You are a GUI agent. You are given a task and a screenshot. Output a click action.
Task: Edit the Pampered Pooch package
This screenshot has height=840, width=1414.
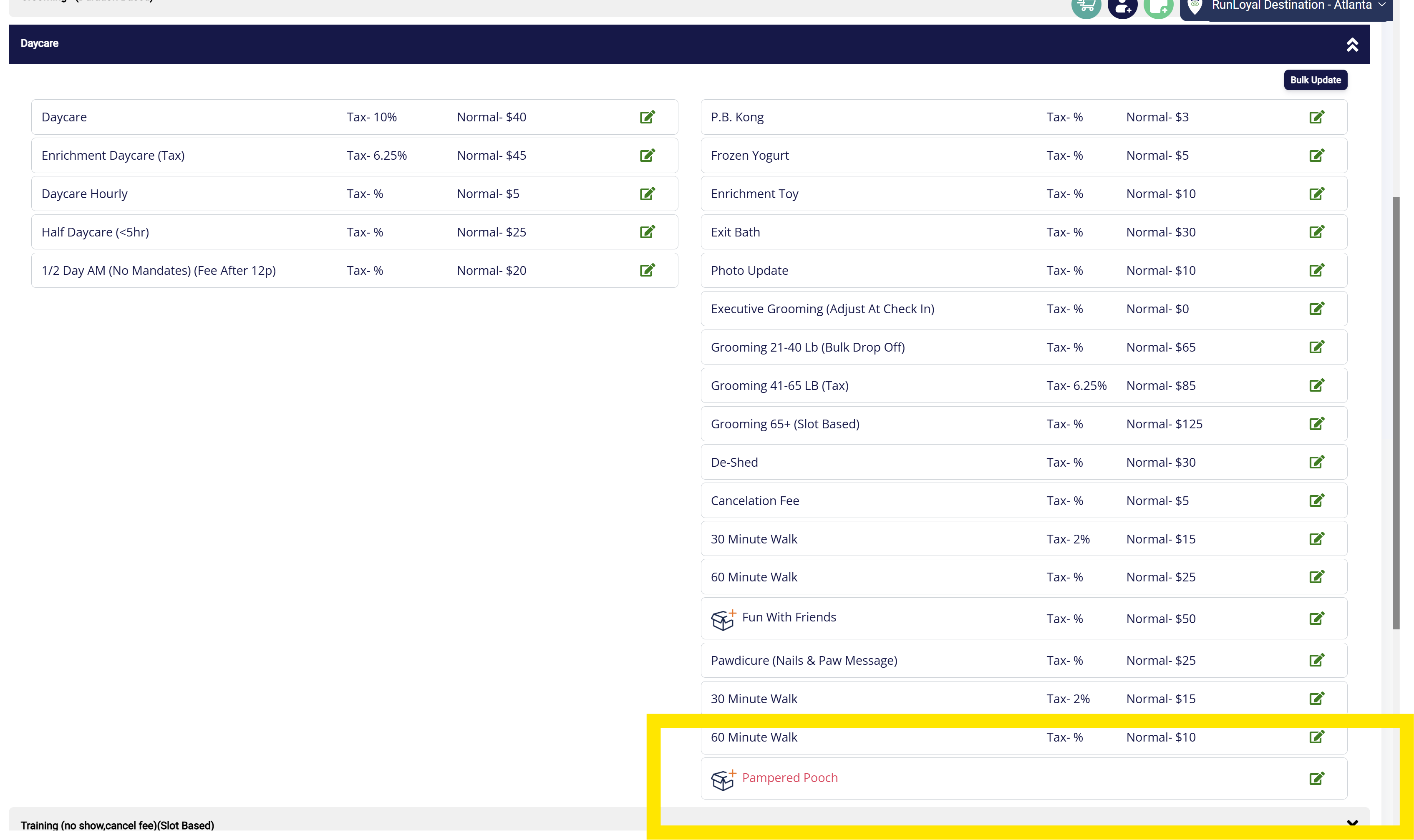pyautogui.click(x=1317, y=778)
